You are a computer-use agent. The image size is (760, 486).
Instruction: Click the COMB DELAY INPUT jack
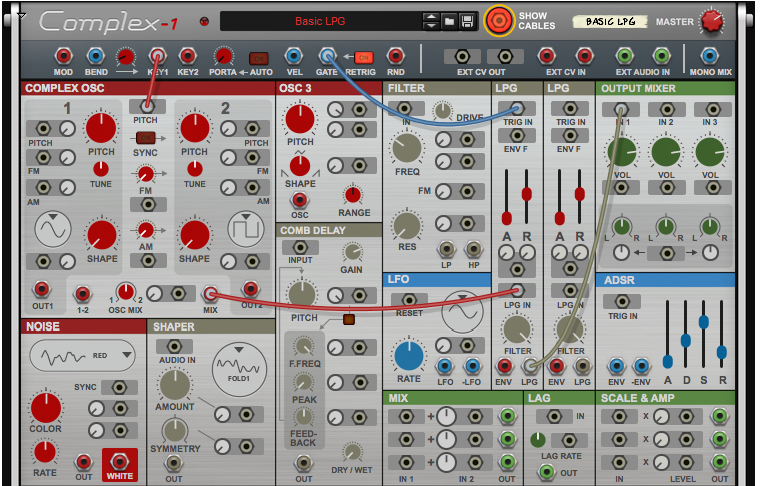301,248
